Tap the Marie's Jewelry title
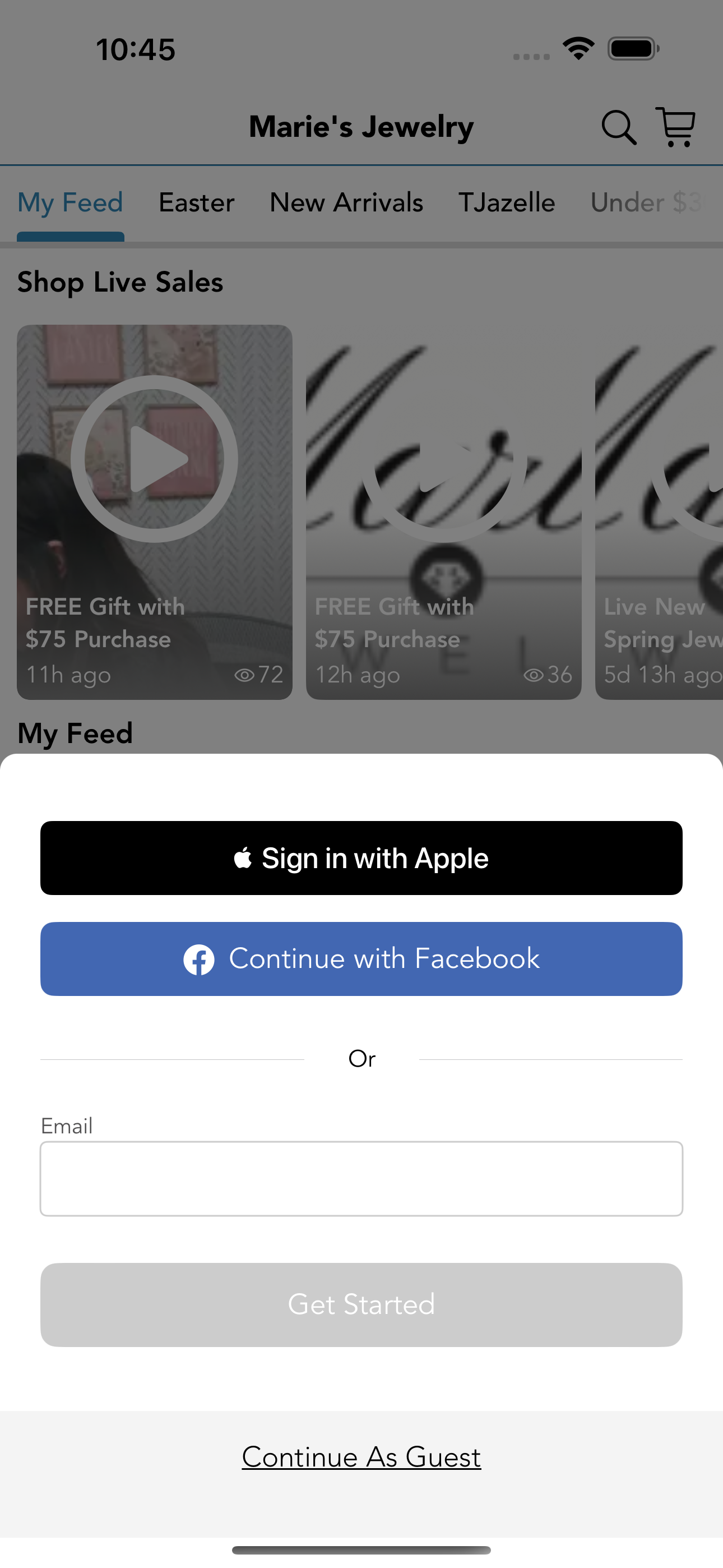723x1568 pixels. point(361,127)
